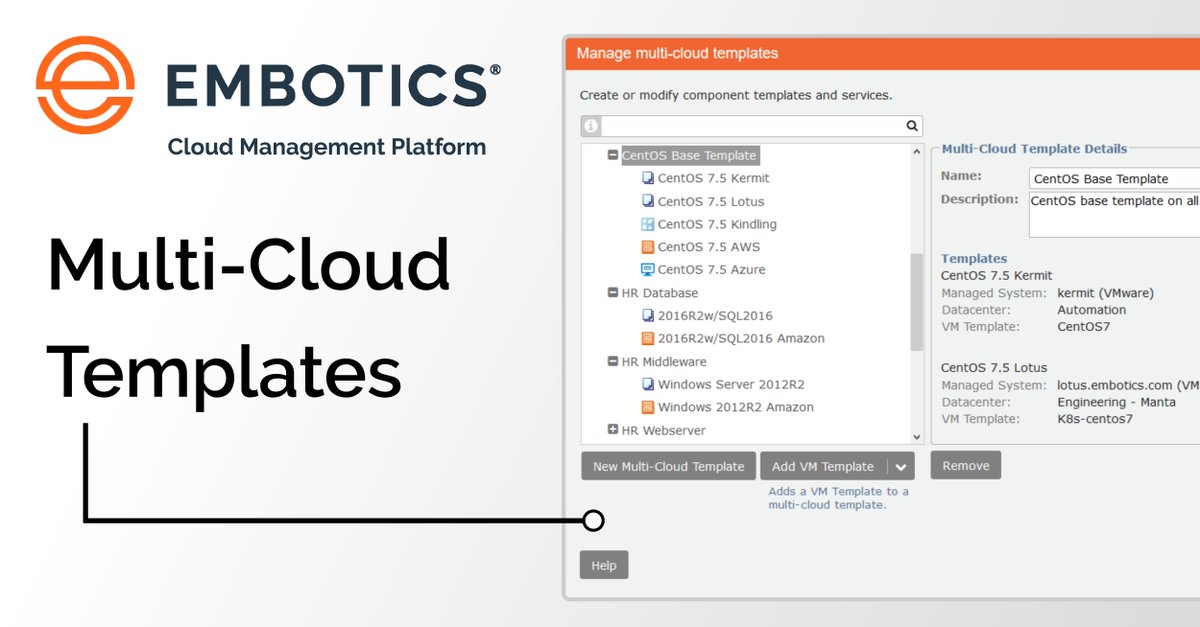Screen dimensions: 1200x627
Task: Select HR Webserver tree item
Action: 663,431
